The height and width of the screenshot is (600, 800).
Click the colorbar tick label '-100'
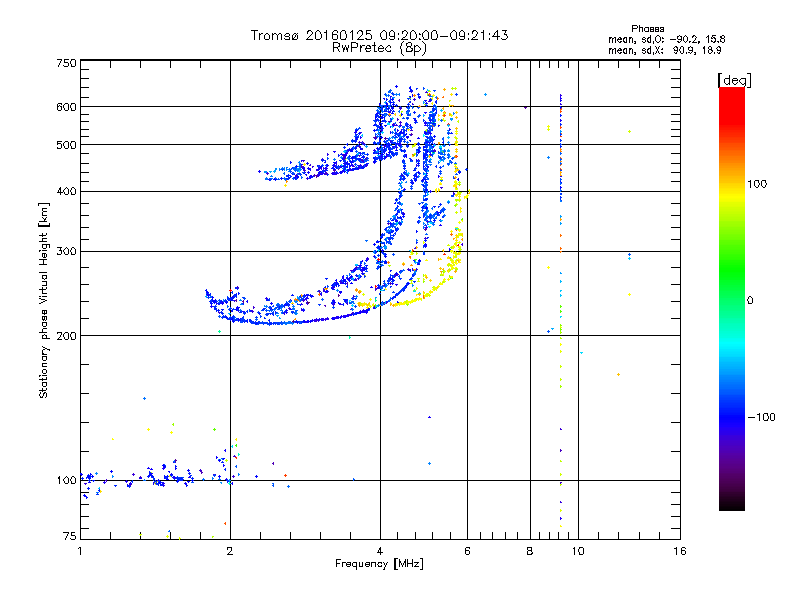click(761, 417)
